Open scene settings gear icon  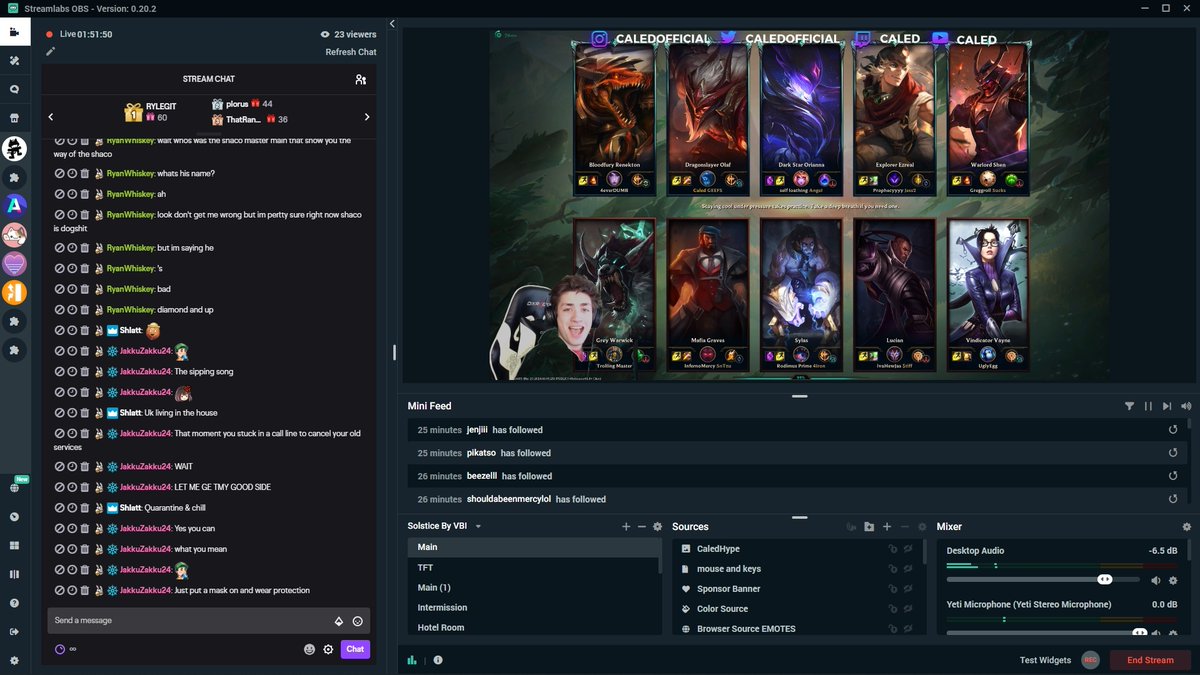tap(658, 527)
